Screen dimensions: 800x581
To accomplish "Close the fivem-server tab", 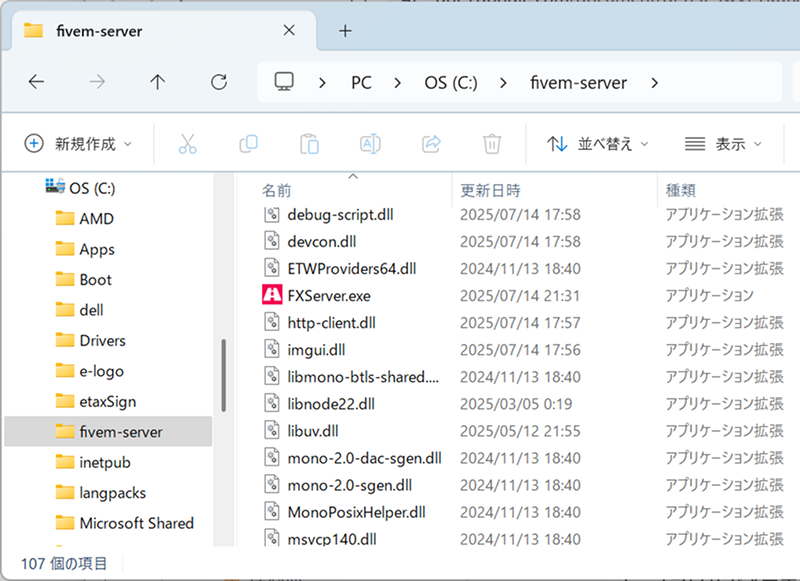I will (289, 31).
